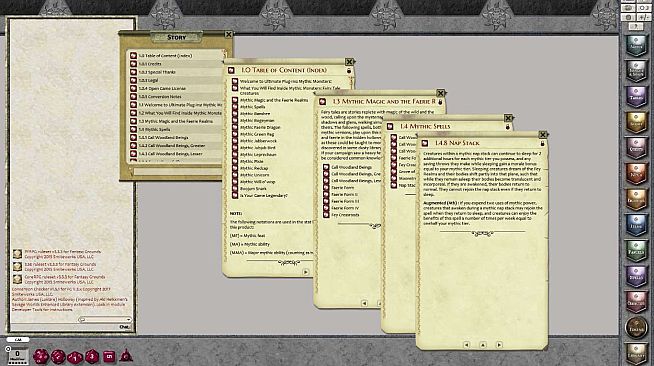Viewport: 654px width, 366px height.
Task: Toggle lock on 1.4 Mythic Spells window
Action: coord(508,127)
